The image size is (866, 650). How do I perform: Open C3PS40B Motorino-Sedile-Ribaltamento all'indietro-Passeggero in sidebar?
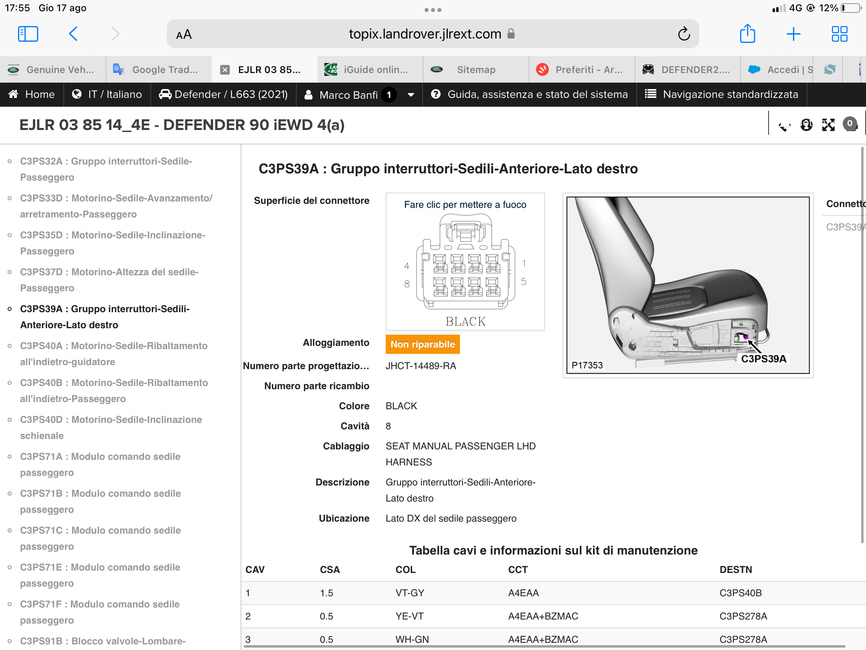pyautogui.click(x=114, y=391)
